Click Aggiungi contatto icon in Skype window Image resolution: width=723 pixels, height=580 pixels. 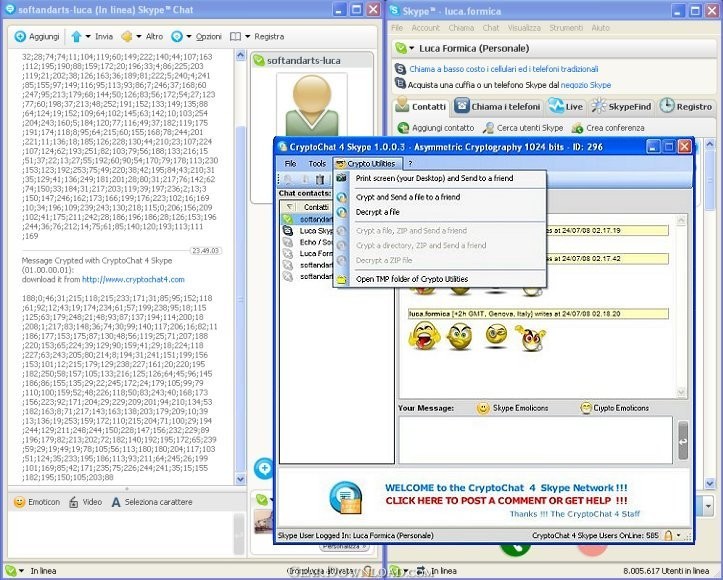pos(403,128)
